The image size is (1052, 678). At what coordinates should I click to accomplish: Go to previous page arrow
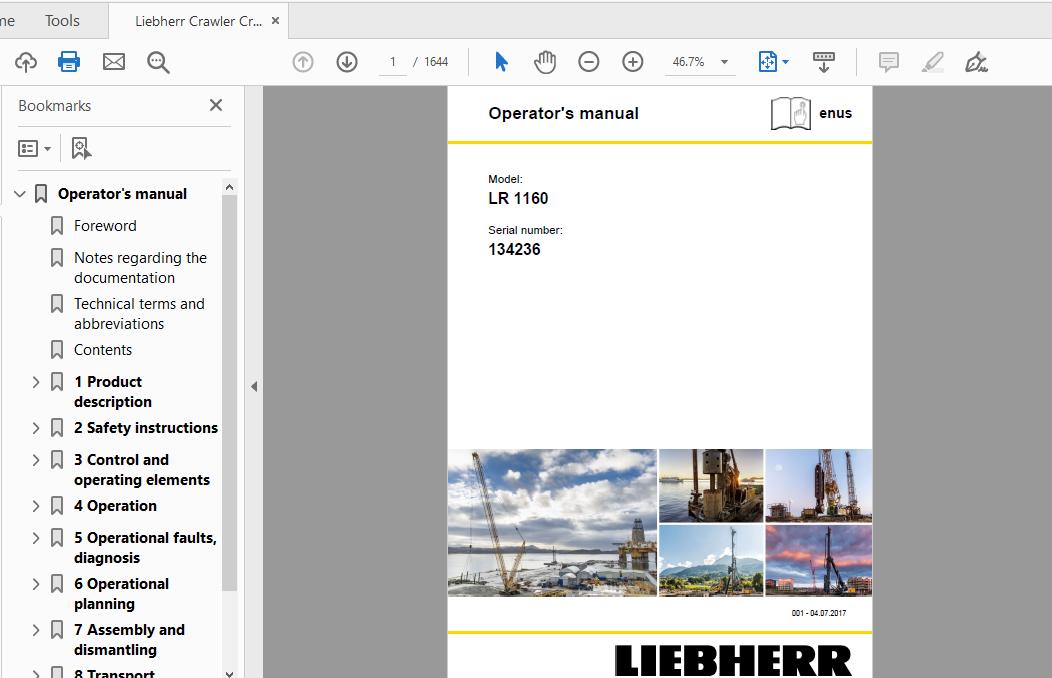[303, 62]
